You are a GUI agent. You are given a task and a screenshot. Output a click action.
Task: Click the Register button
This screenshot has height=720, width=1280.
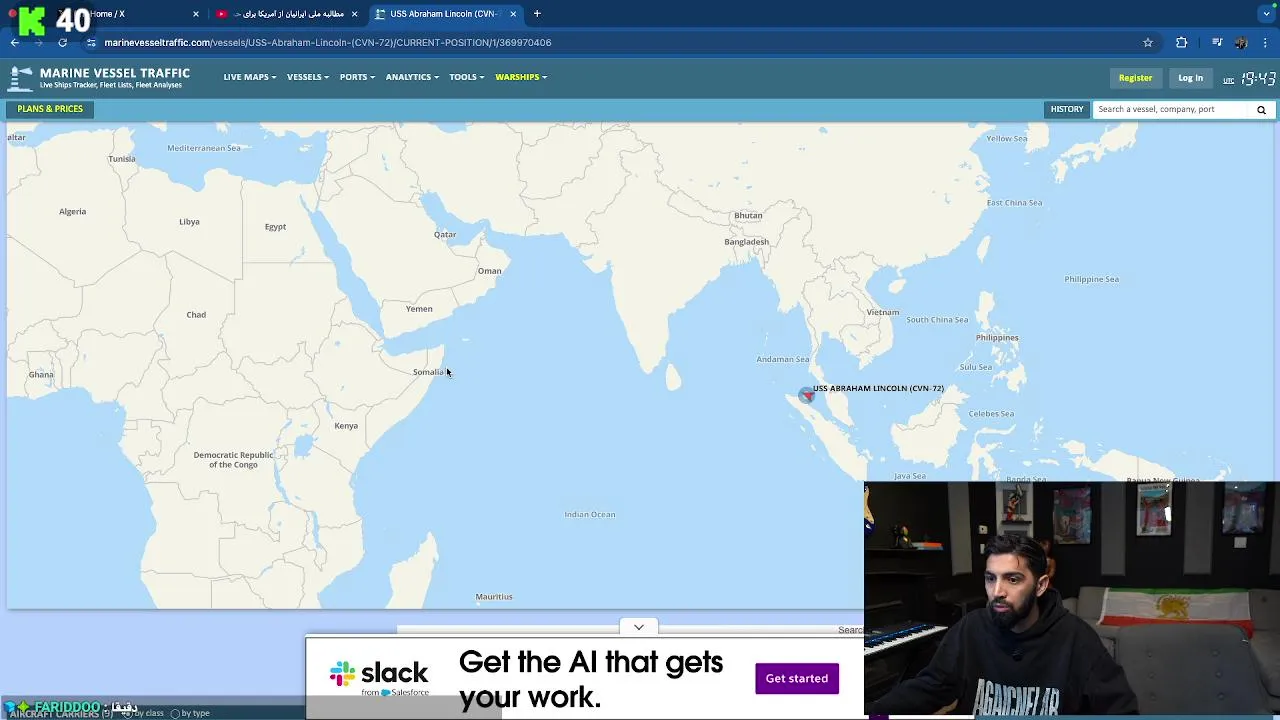(1135, 78)
